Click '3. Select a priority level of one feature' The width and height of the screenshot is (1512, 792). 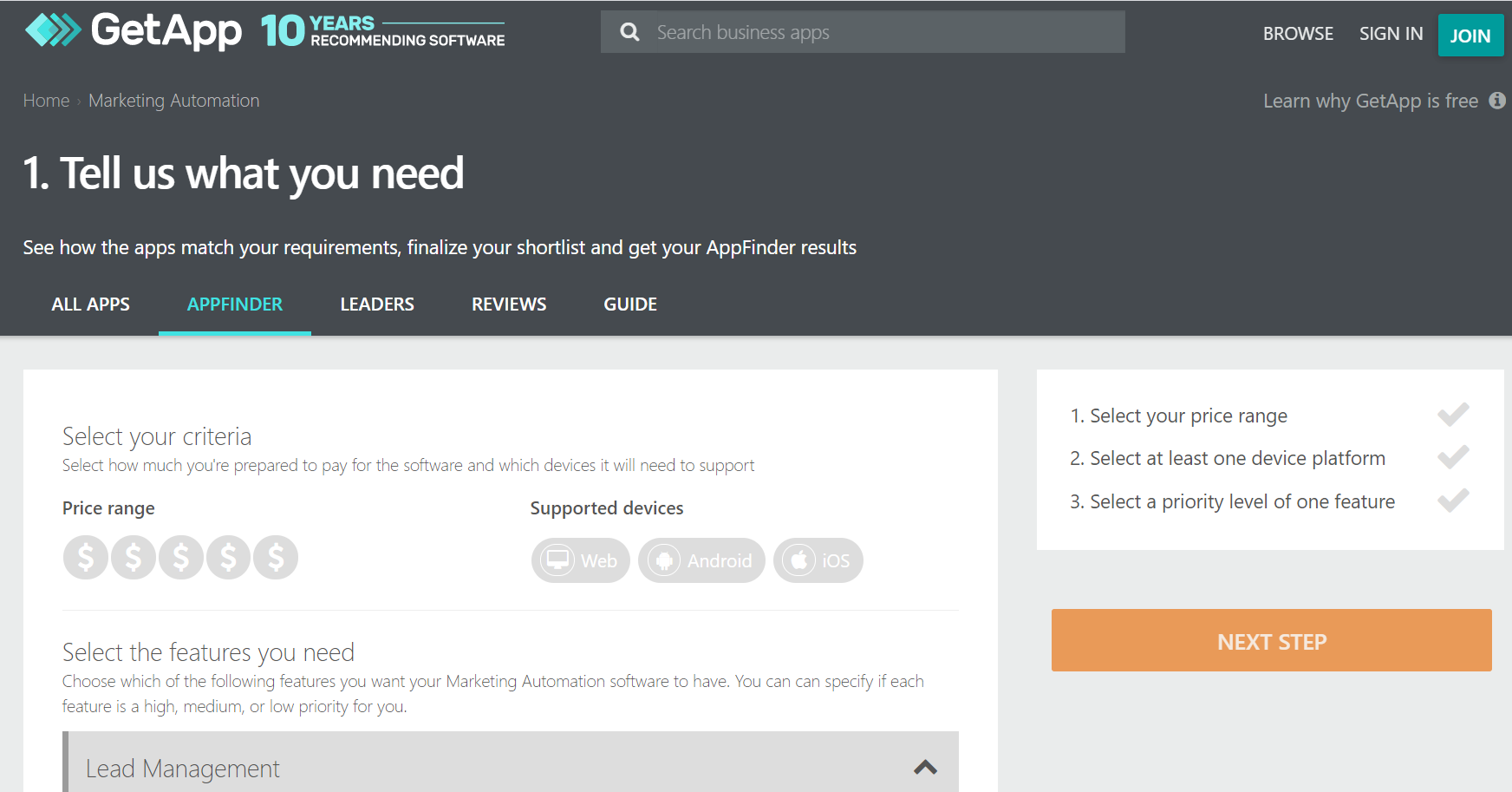pyautogui.click(x=1233, y=502)
